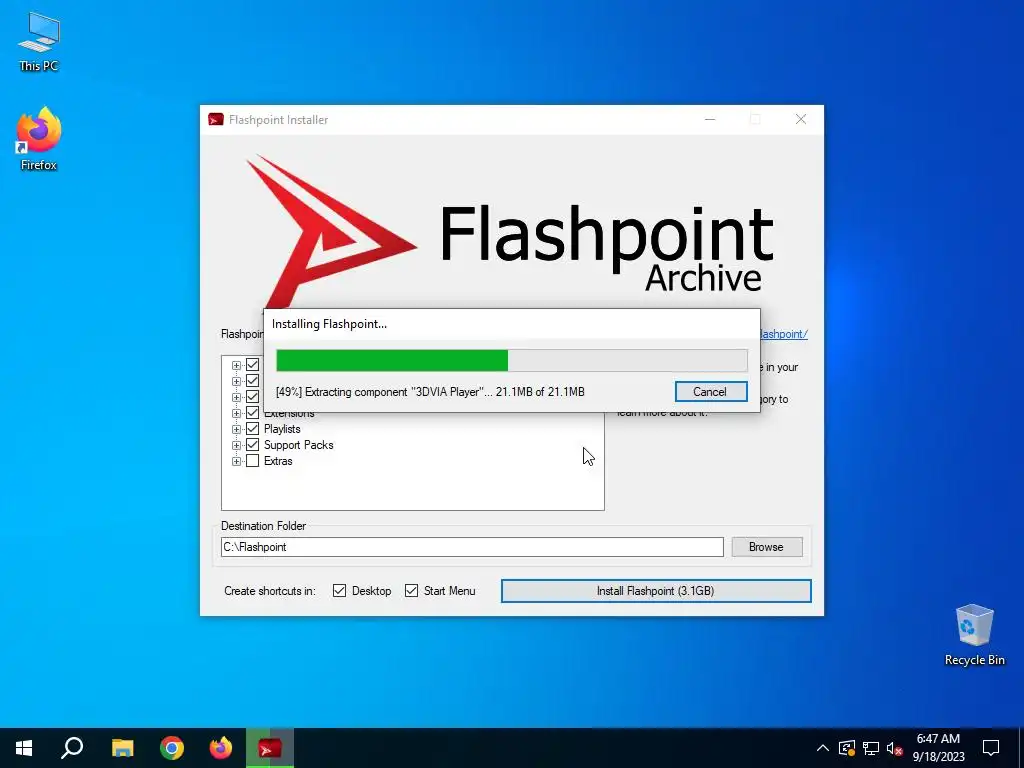Launch Google Chrome from the taskbar
Screen dimensions: 1024x768
pos(172,748)
